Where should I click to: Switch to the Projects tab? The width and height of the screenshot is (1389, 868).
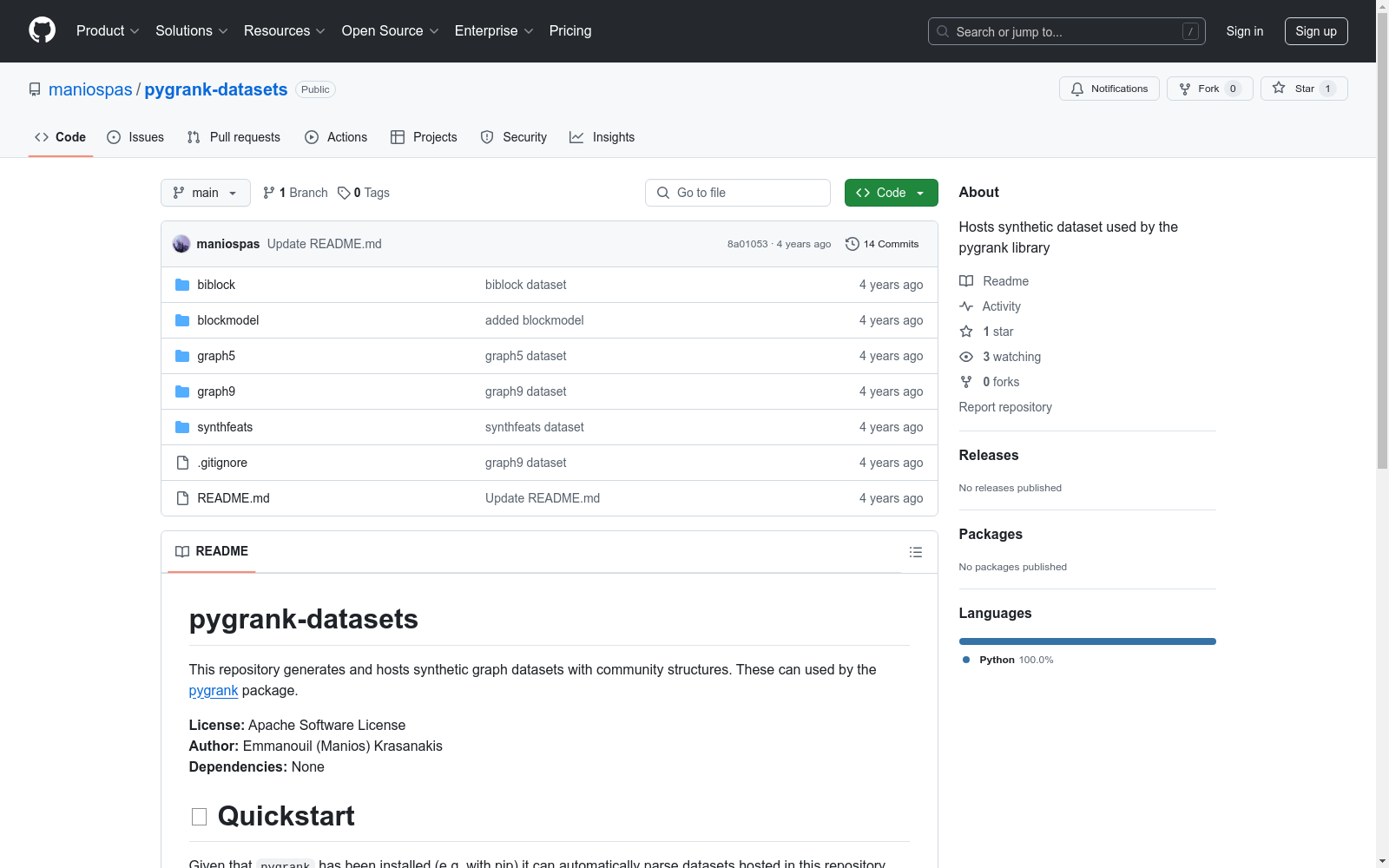(424, 137)
